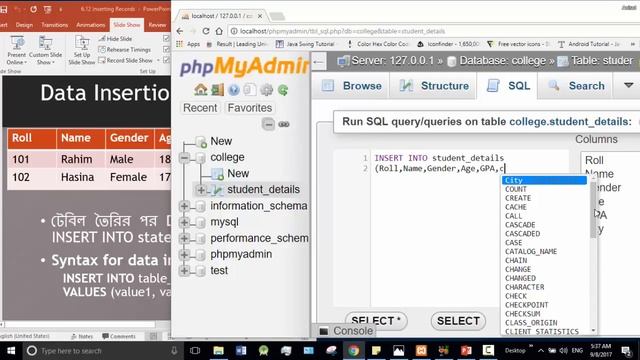Click the phpMyAdmin panel collapse arrow
The width and height of the screenshot is (640, 360).
(x=319, y=62)
